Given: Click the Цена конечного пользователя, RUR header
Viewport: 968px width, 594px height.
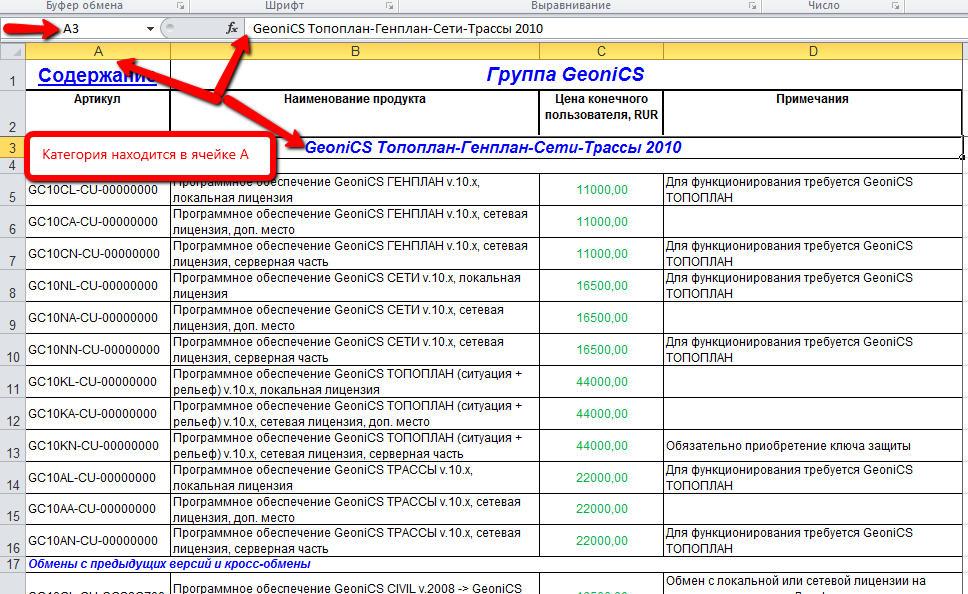Looking at the screenshot, I should pos(601,112).
